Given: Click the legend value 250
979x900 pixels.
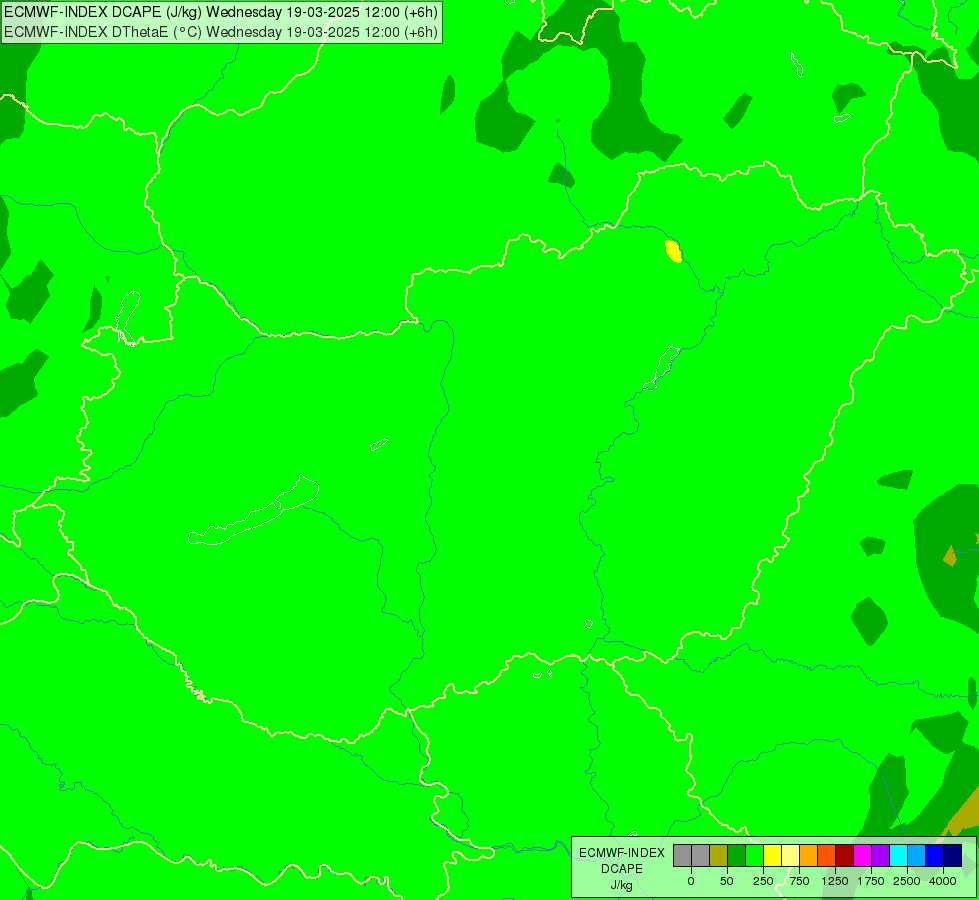Looking at the screenshot, I should 763,881.
